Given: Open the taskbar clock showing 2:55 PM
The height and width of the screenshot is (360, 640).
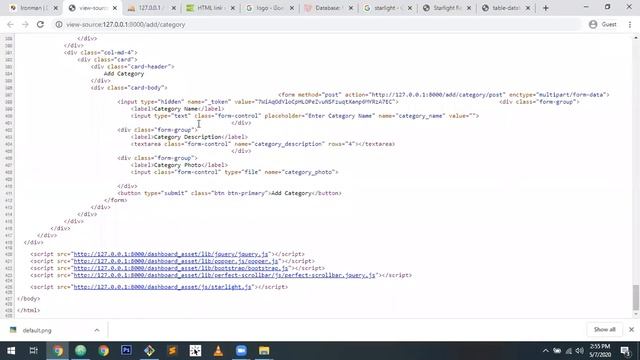Looking at the screenshot, I should pos(600,351).
